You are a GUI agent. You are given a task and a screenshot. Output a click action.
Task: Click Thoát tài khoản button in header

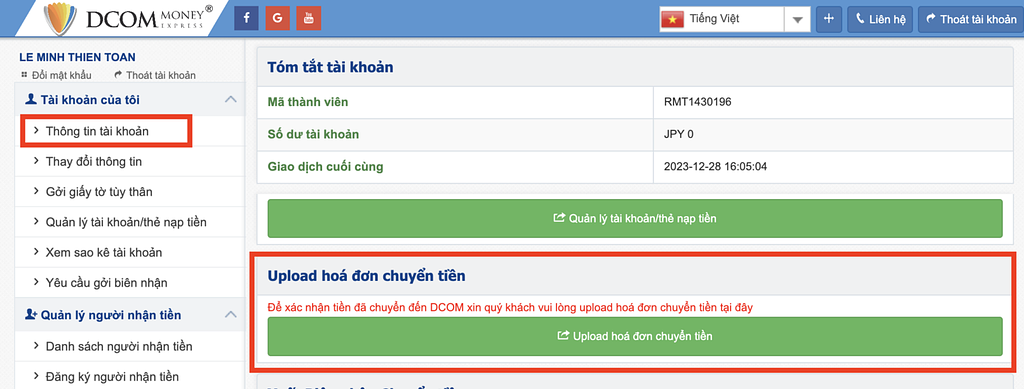pos(971,19)
